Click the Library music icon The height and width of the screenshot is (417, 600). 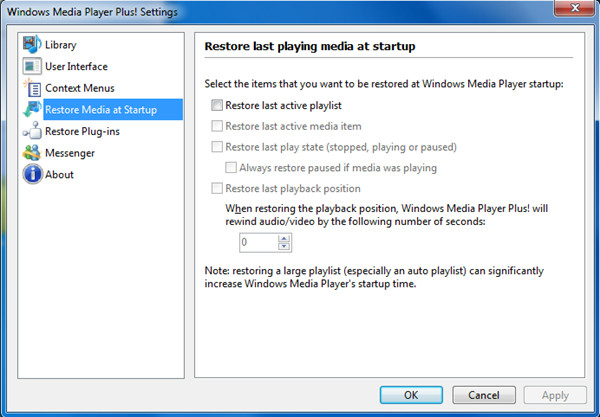click(32, 44)
